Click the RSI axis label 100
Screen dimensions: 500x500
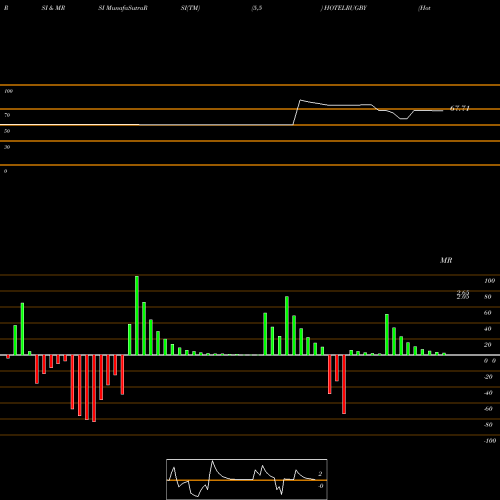tap(8, 91)
